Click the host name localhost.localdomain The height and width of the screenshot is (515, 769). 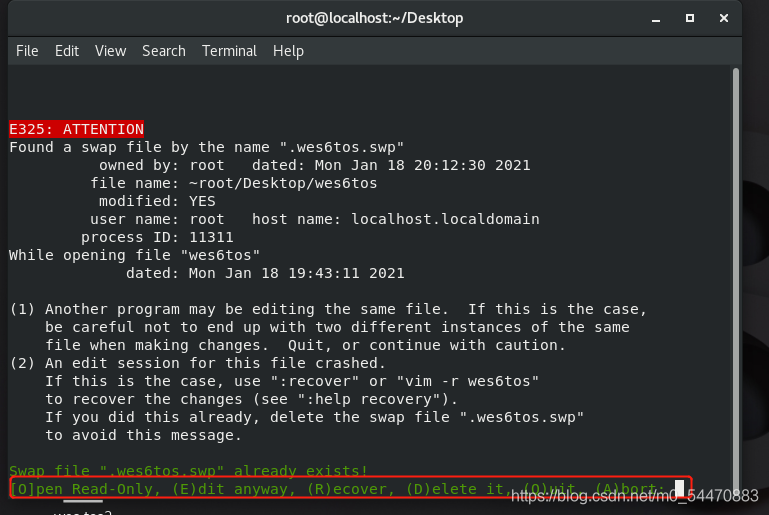pyautogui.click(x=445, y=219)
